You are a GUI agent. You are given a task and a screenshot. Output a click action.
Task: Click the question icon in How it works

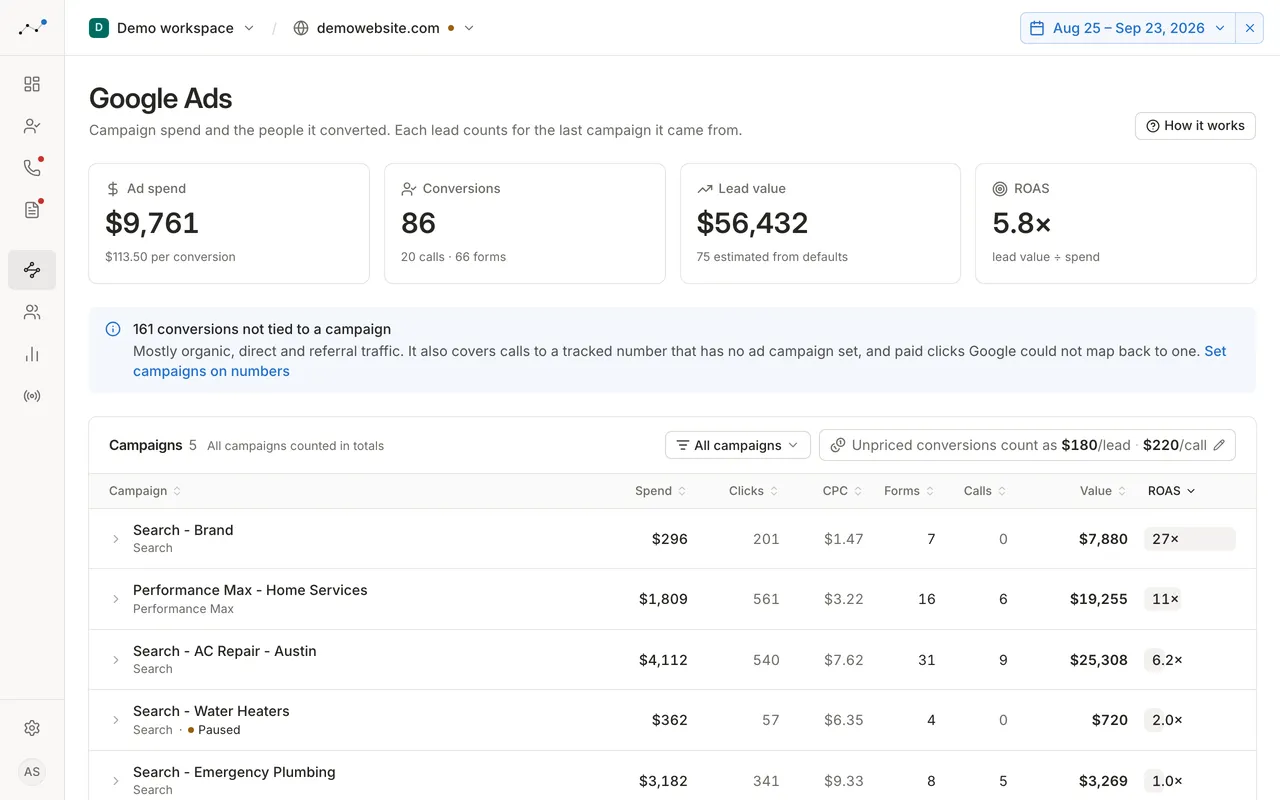1153,126
